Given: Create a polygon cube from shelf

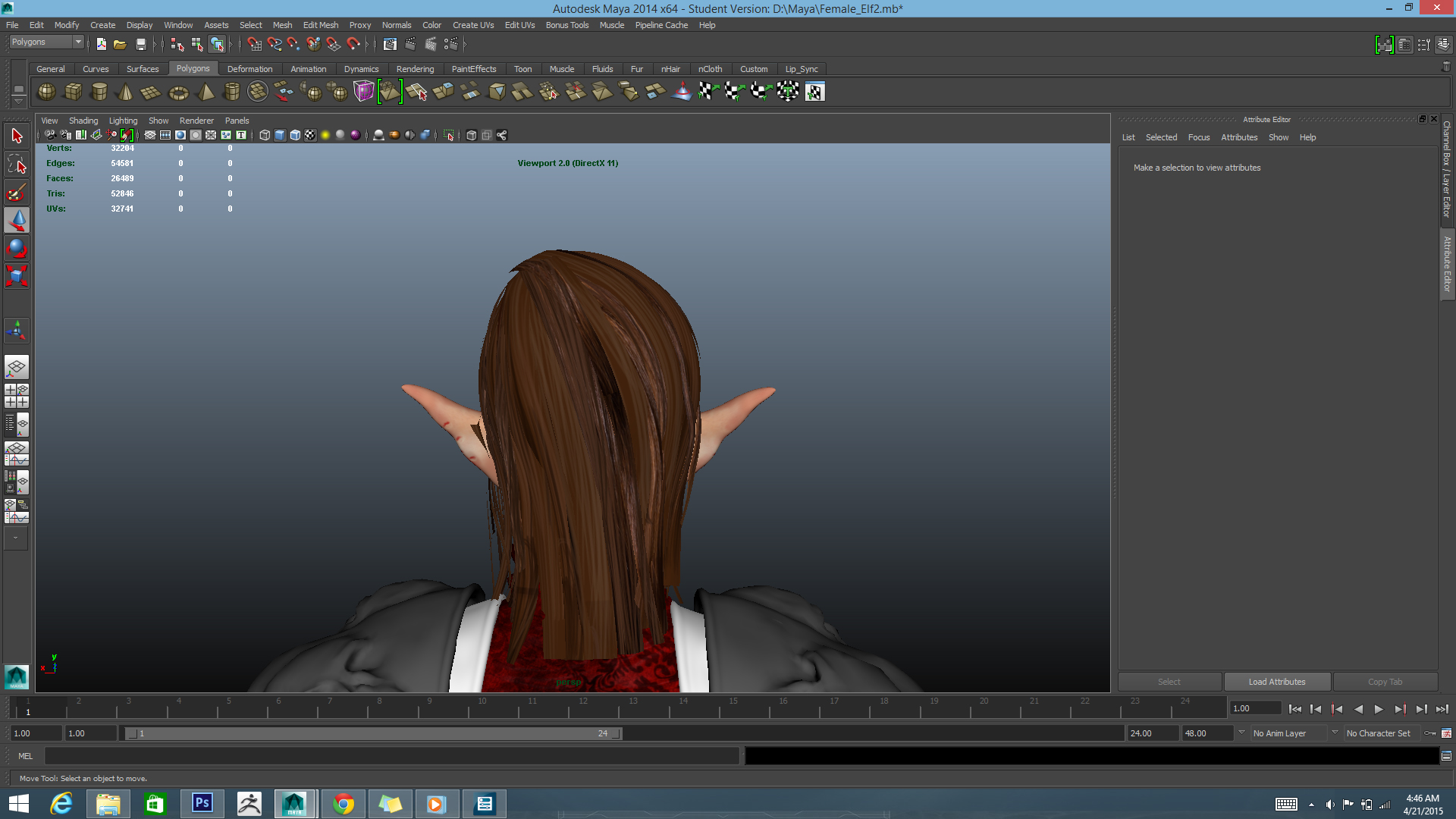Looking at the screenshot, I should 73,92.
